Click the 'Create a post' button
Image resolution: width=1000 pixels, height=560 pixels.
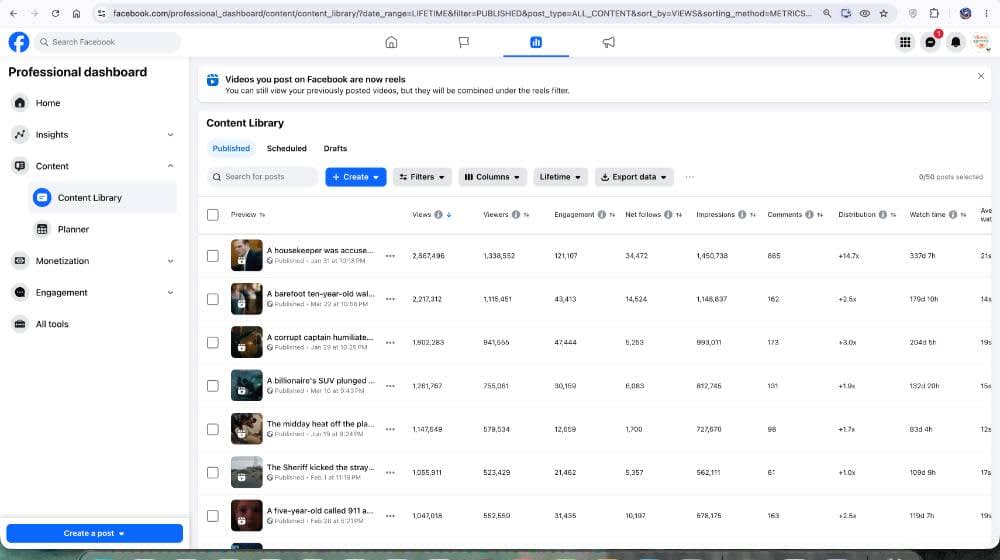[94, 533]
